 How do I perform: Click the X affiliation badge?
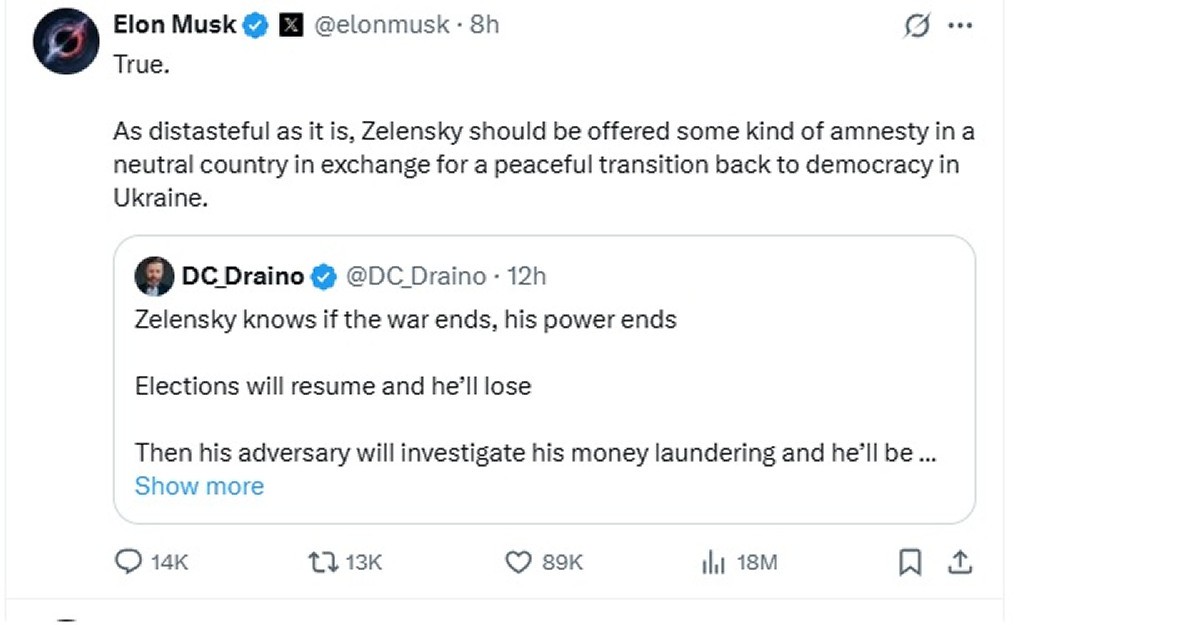[x=290, y=26]
